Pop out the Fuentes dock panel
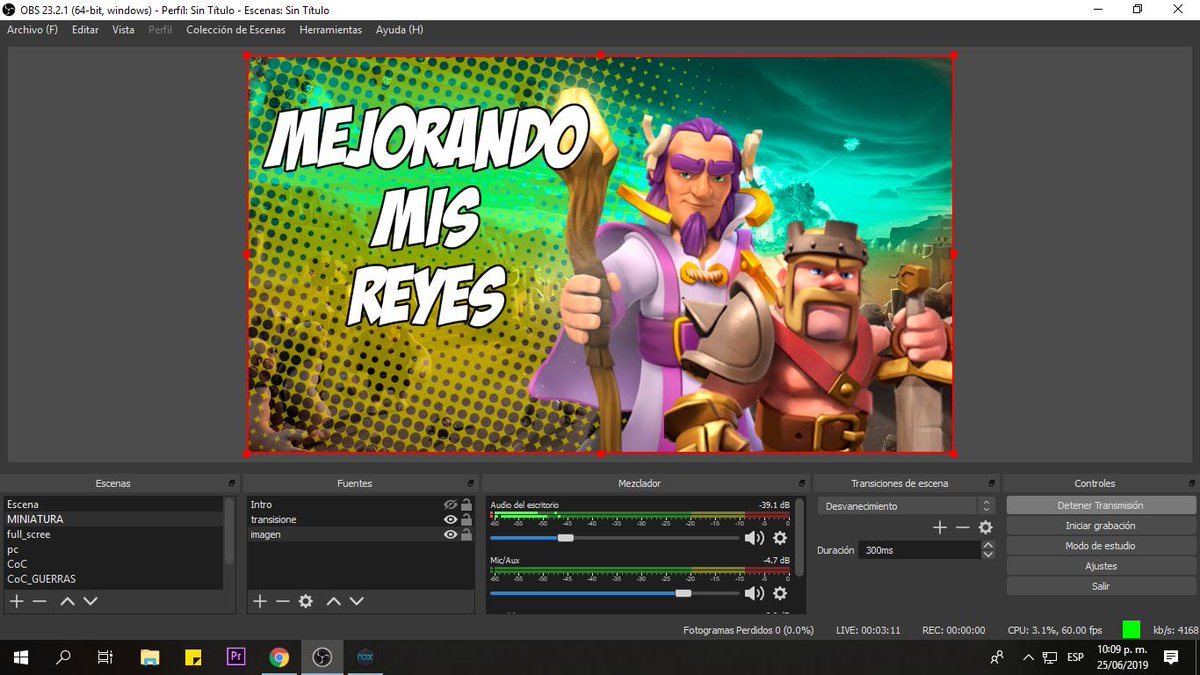Viewport: 1200px width, 675px height. [470, 483]
